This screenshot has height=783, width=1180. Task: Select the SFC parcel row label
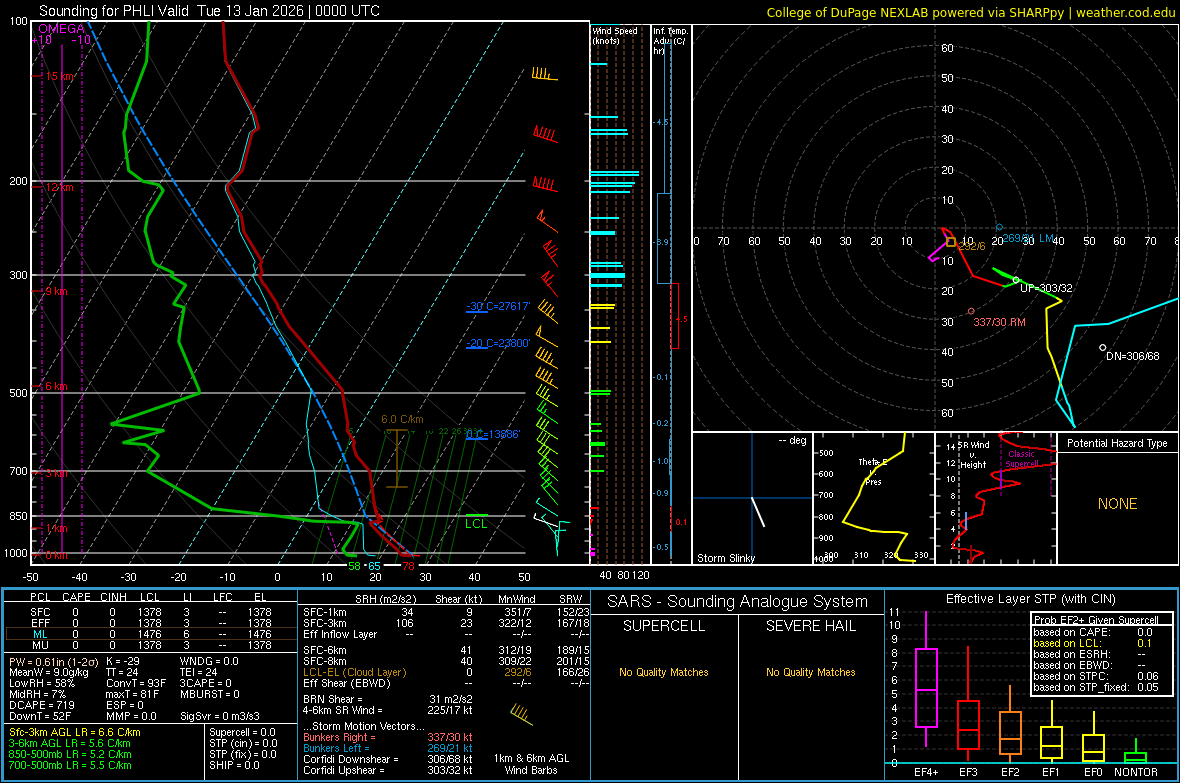pos(40,612)
